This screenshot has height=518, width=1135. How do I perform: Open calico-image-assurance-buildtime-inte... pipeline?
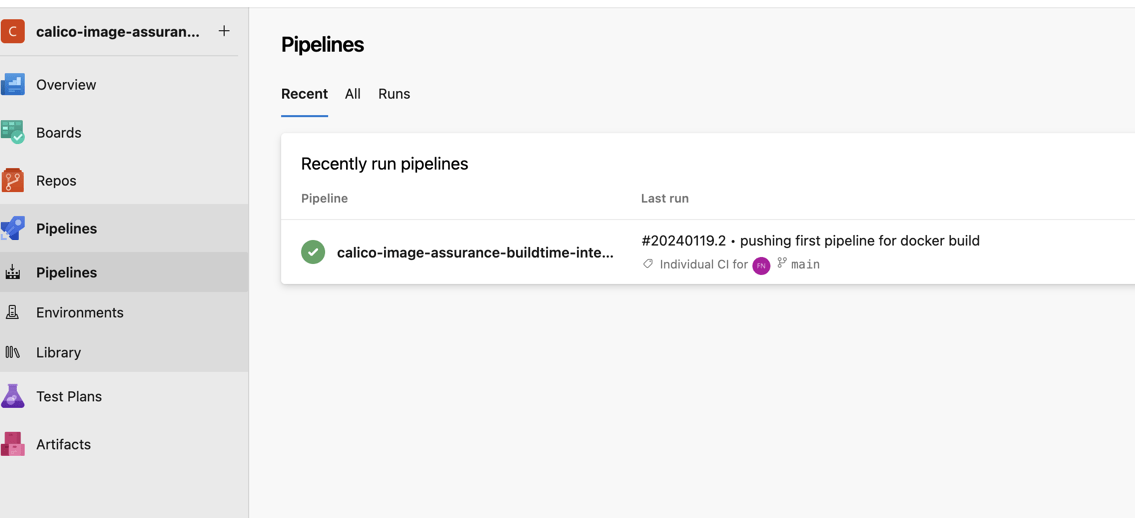(475, 252)
